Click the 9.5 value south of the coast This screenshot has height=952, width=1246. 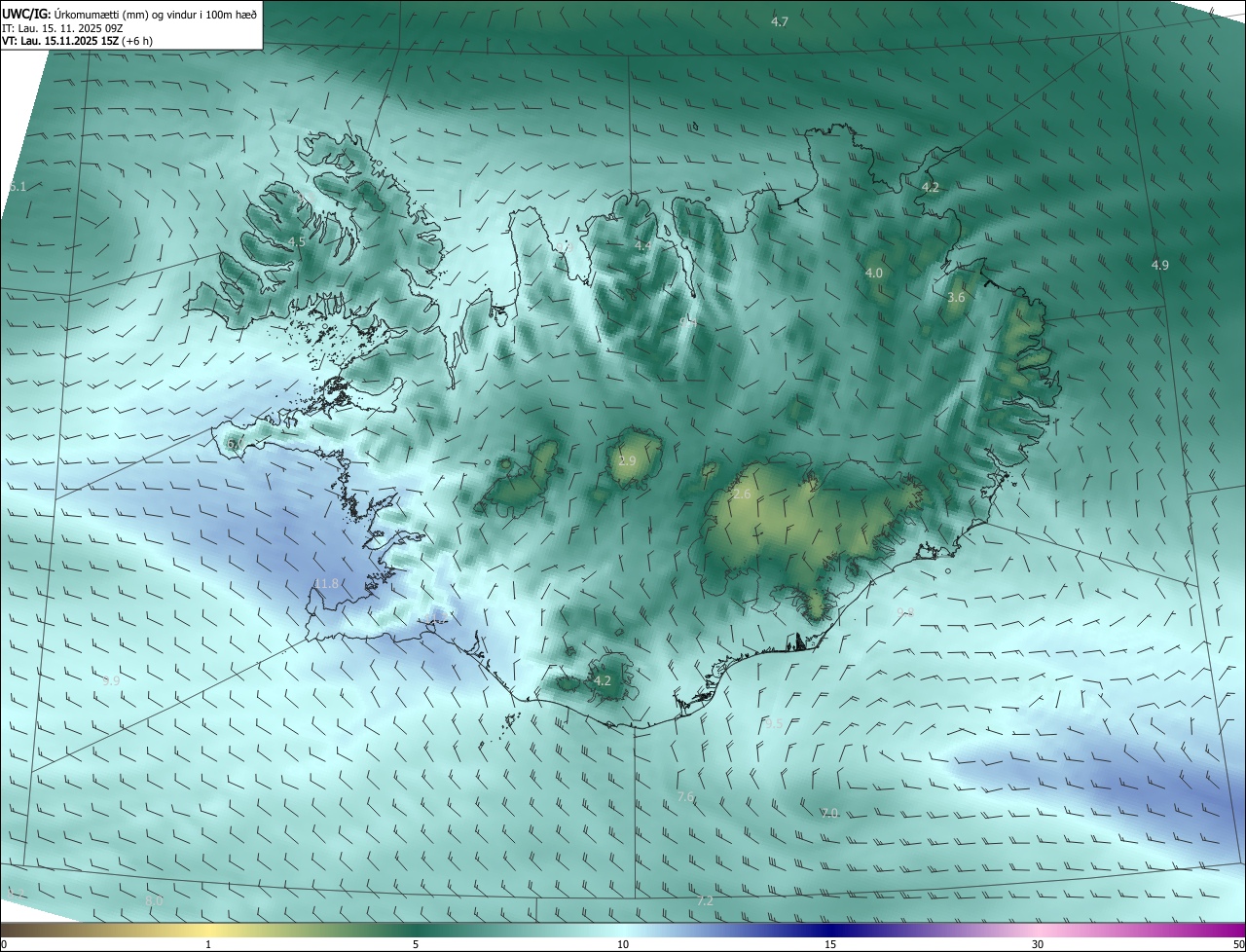[774, 724]
